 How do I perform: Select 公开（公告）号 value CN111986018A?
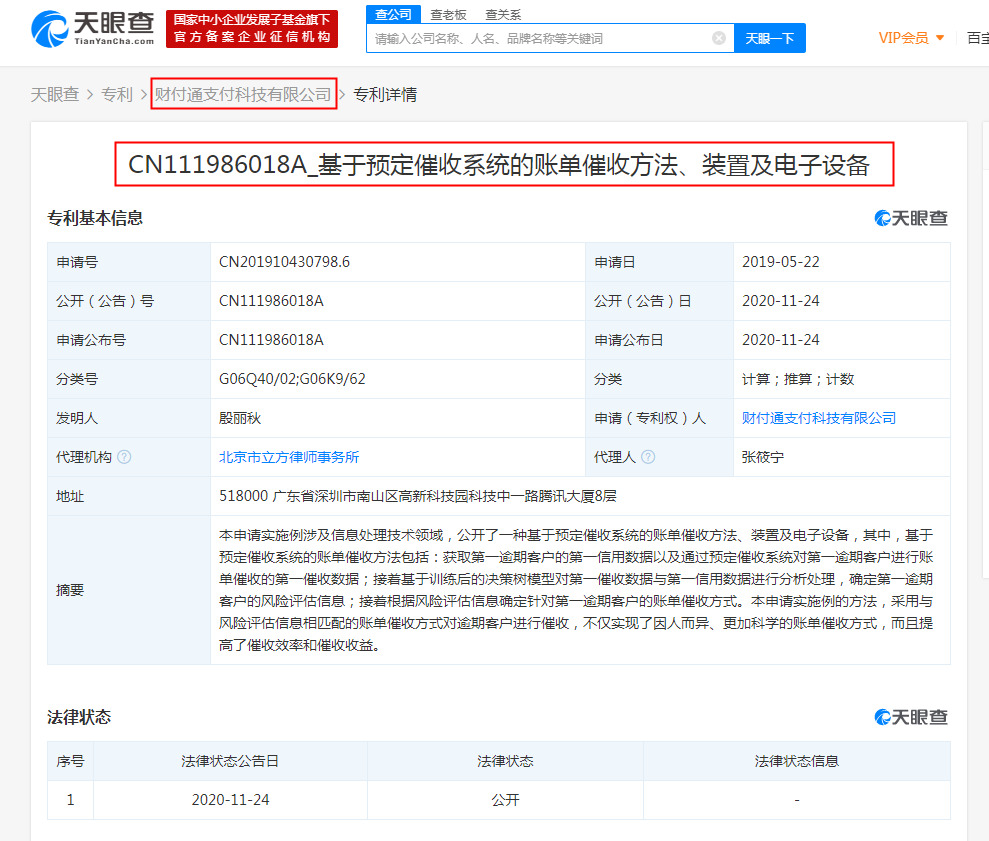pyautogui.click(x=271, y=301)
